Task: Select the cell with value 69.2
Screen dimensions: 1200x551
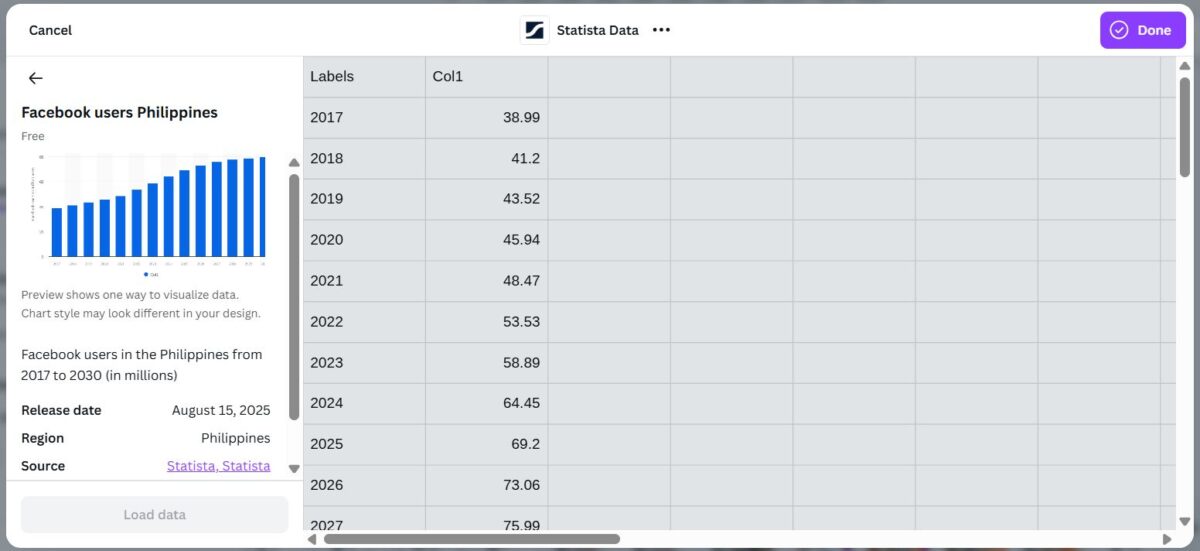Action: coord(486,444)
